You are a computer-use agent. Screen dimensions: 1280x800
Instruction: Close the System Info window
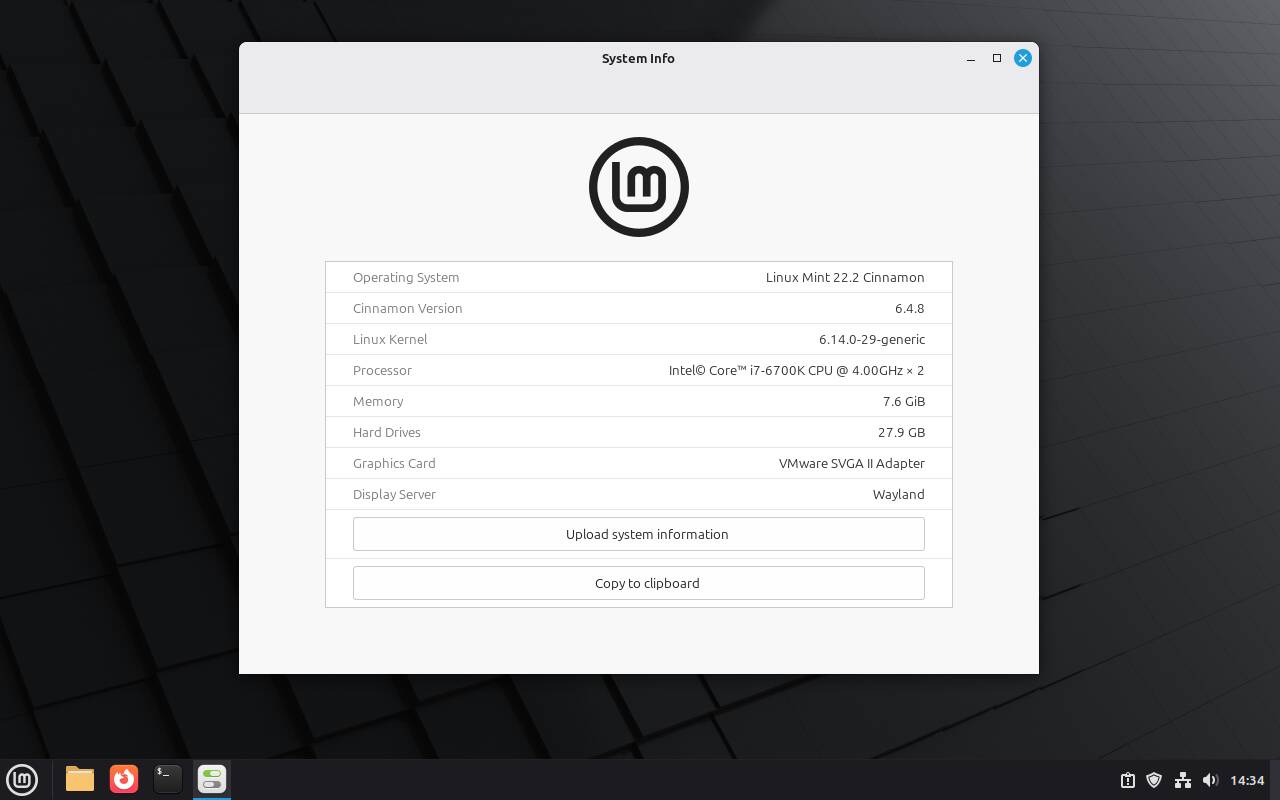[1023, 58]
